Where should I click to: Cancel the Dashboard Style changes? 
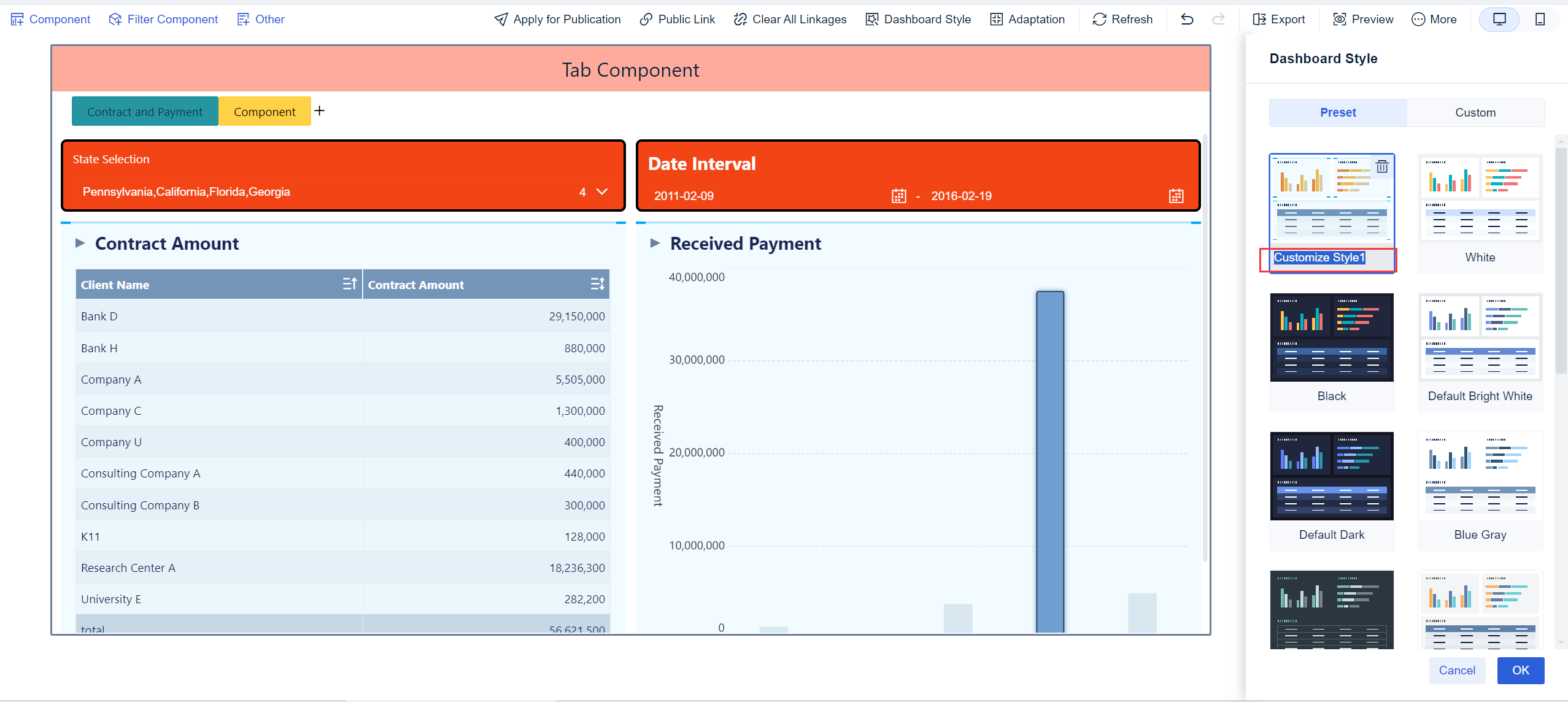(x=1457, y=670)
